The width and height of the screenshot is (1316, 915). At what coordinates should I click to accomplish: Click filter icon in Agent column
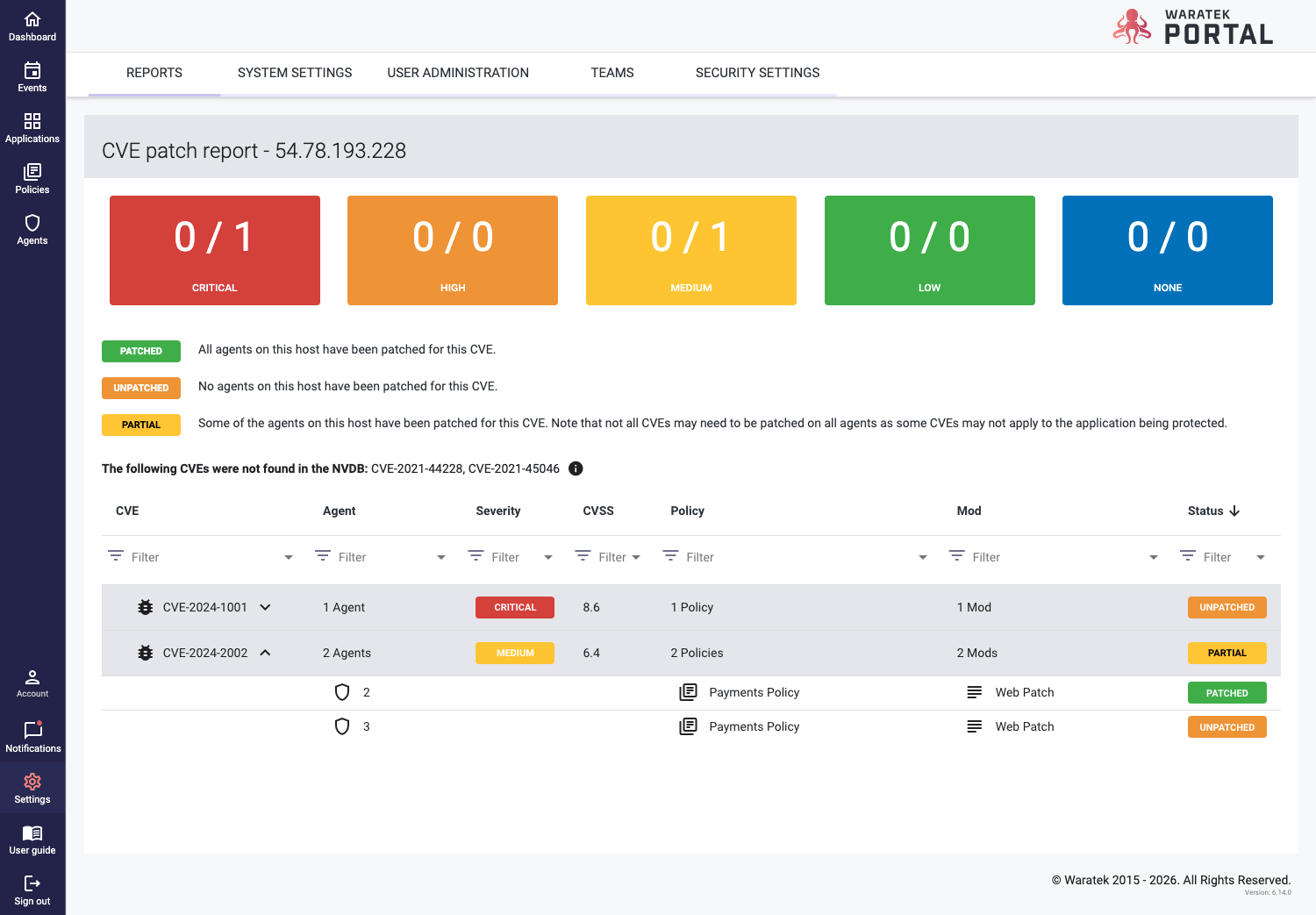(x=323, y=556)
